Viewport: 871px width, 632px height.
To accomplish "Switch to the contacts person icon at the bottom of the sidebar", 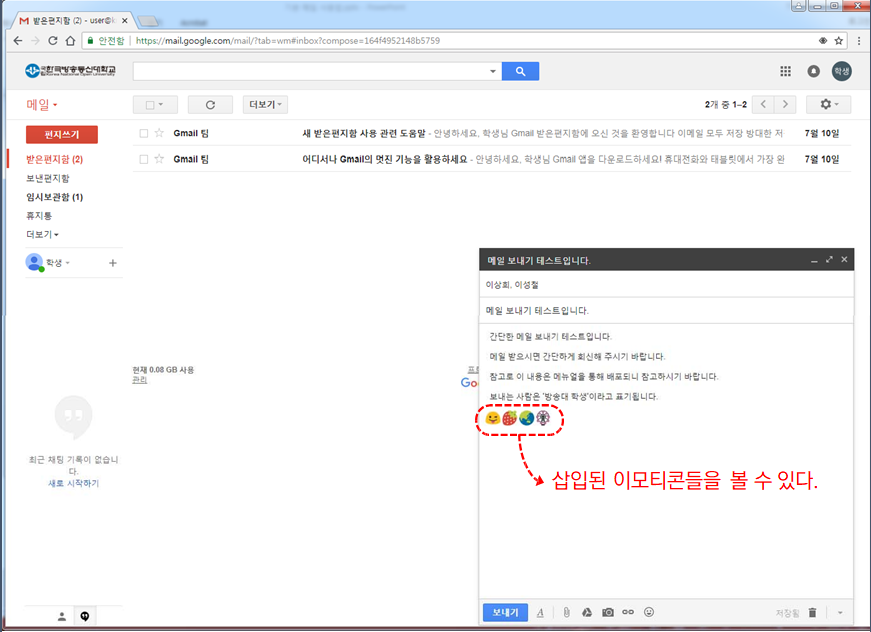I will 62,616.
